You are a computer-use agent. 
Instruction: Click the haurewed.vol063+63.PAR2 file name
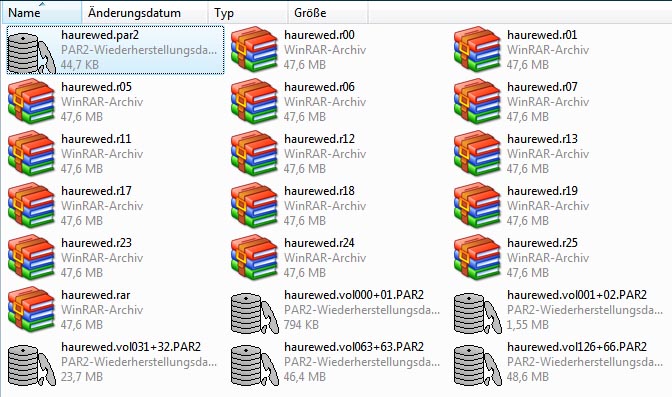tap(354, 346)
